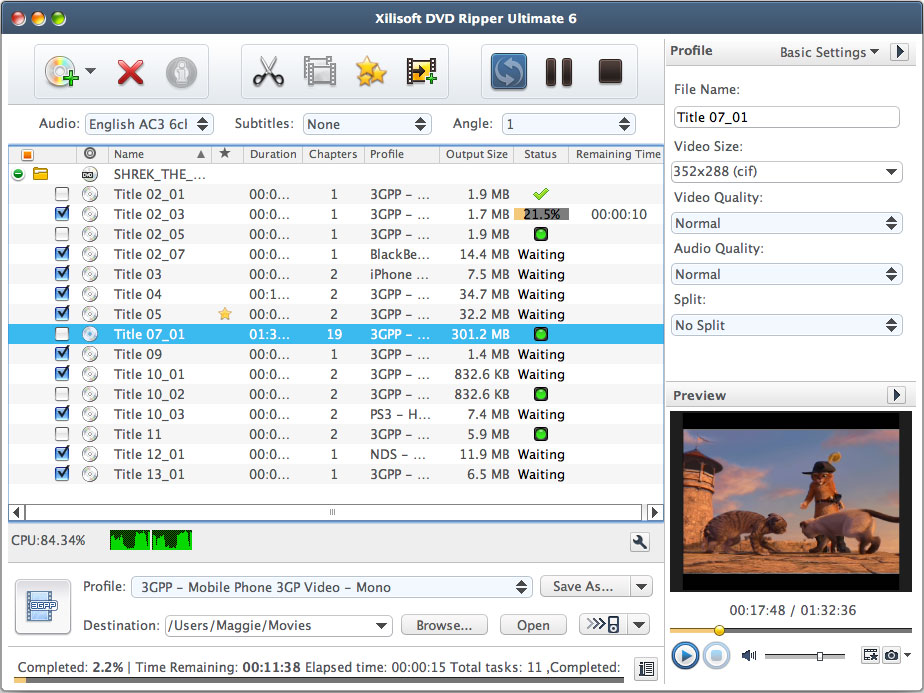This screenshot has height=693, width=924.
Task: Sort by Name column header
Action: coord(159,154)
